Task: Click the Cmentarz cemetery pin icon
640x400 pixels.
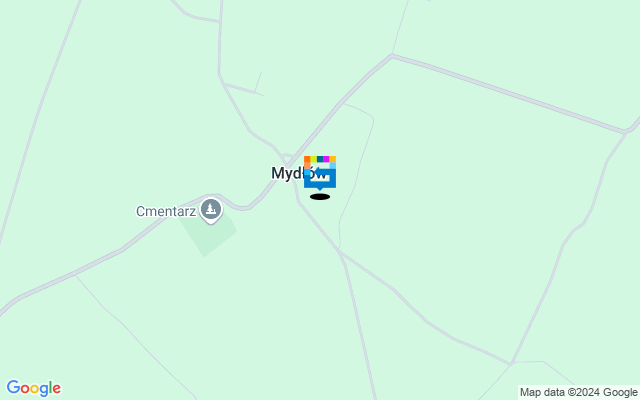Action: (x=211, y=210)
